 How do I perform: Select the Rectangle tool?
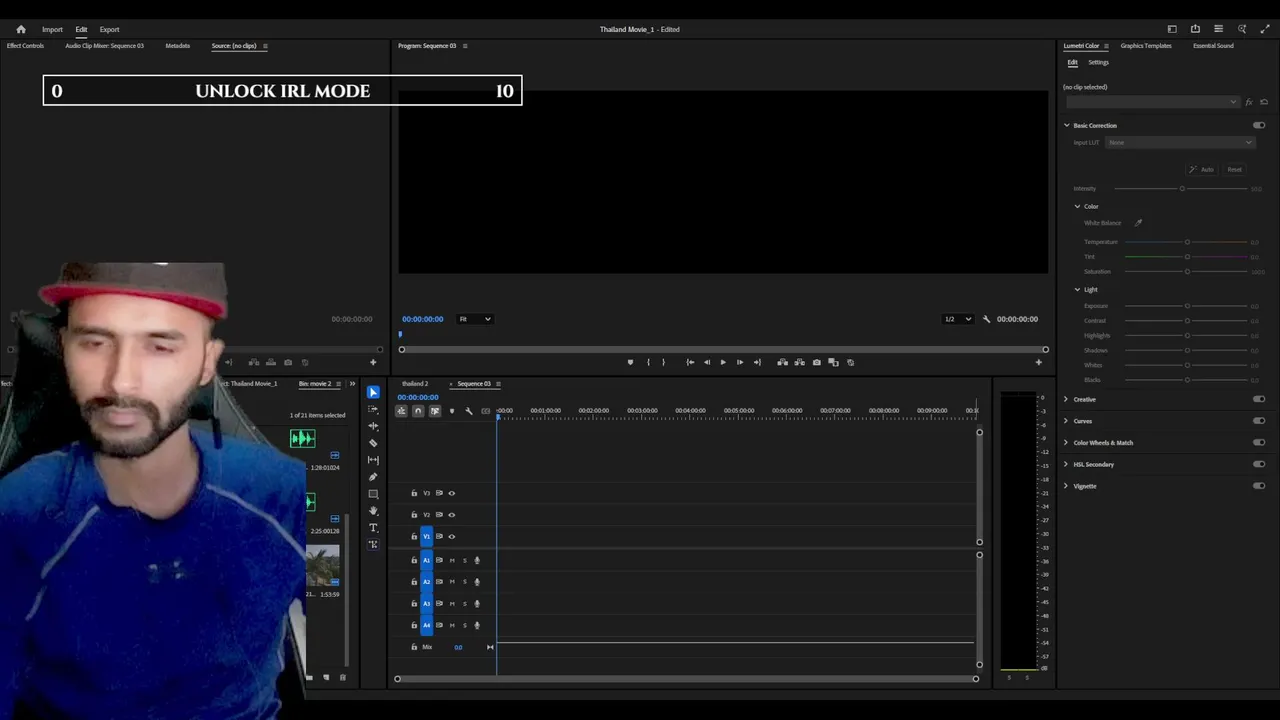coord(373,494)
